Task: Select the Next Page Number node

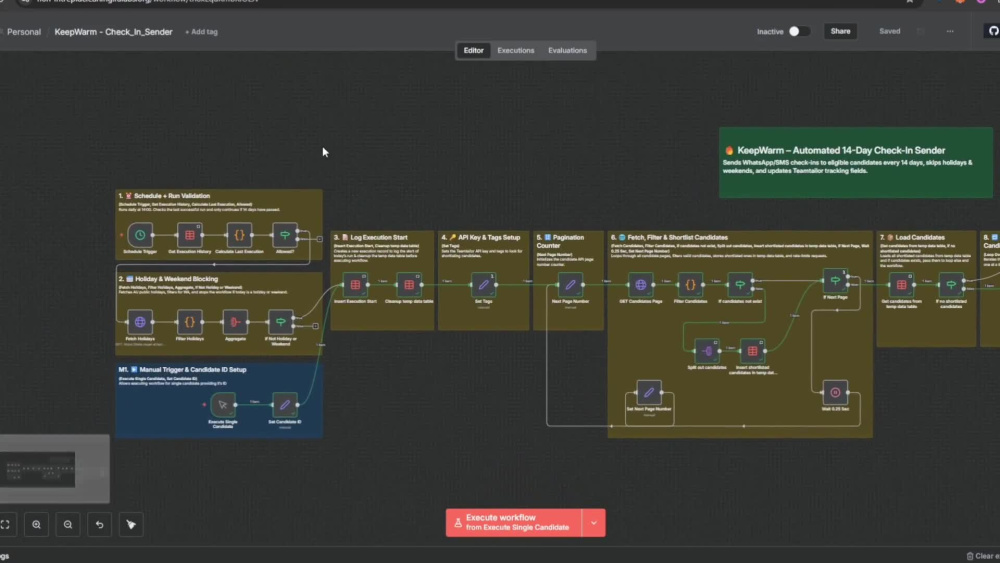Action: 570,285
